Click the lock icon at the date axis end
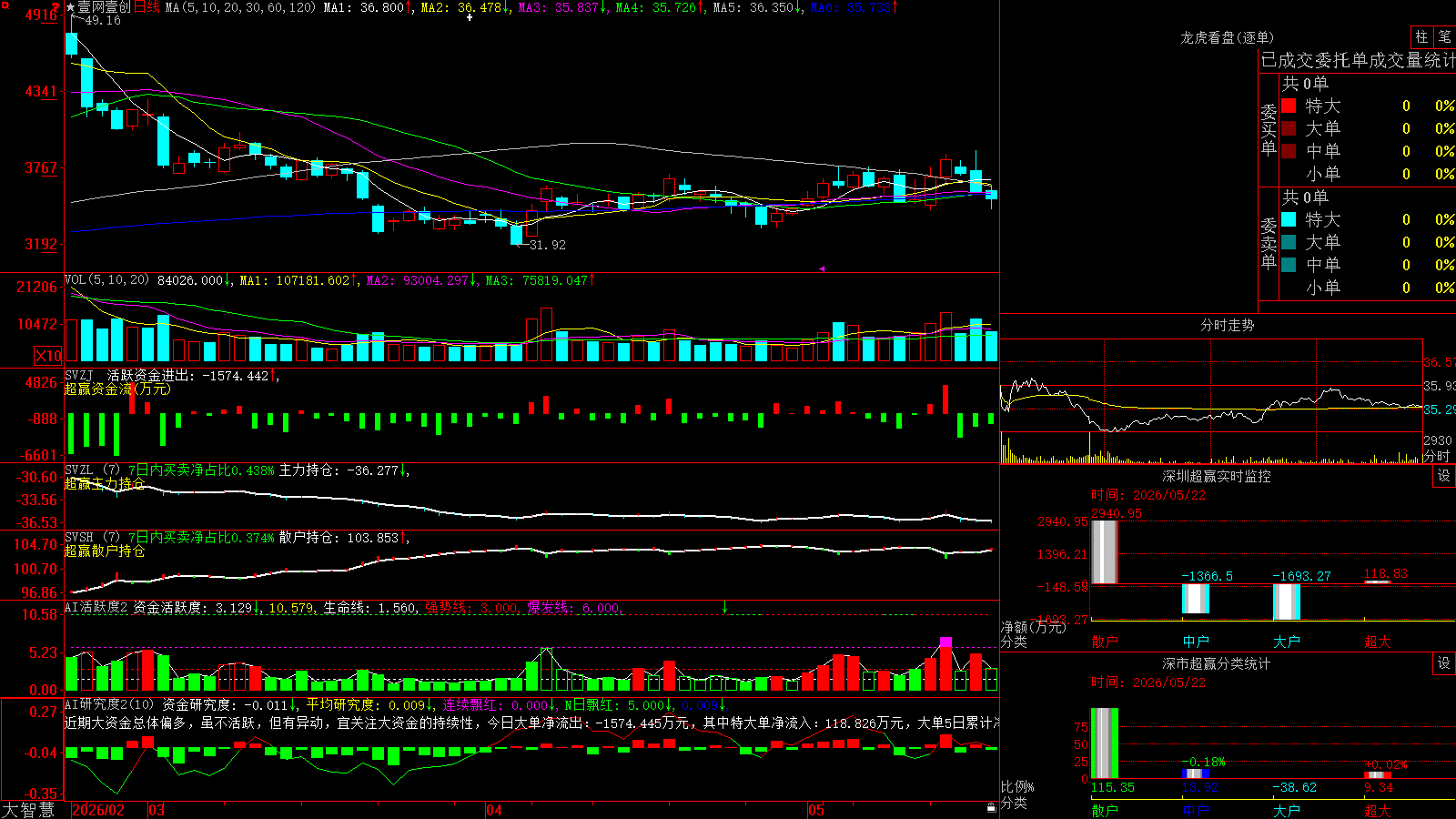The height and width of the screenshot is (819, 1456). (x=992, y=808)
